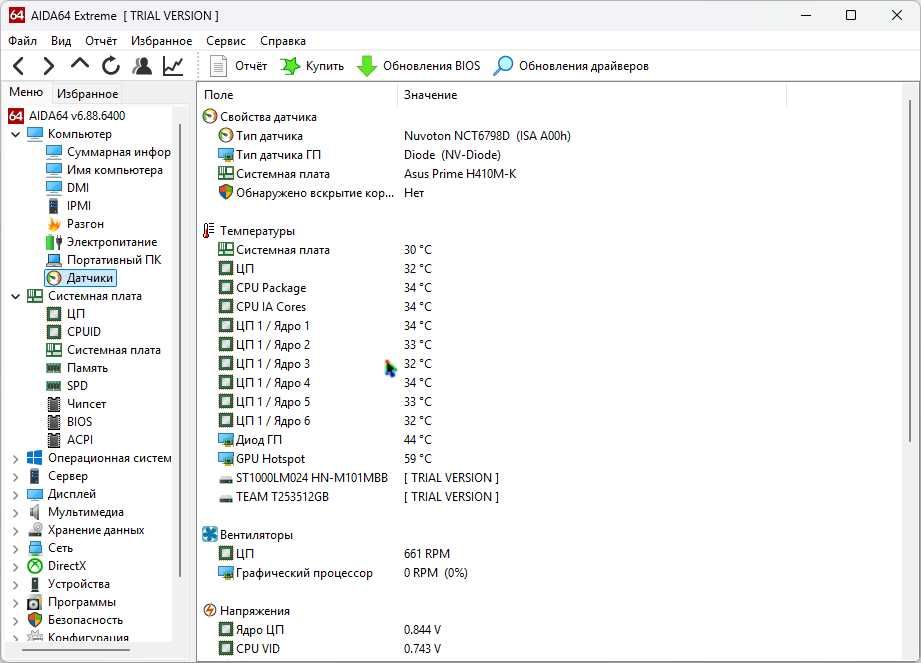Select the TEAM T253512GB drive row
The height and width of the screenshot is (663, 921).
tap(358, 497)
